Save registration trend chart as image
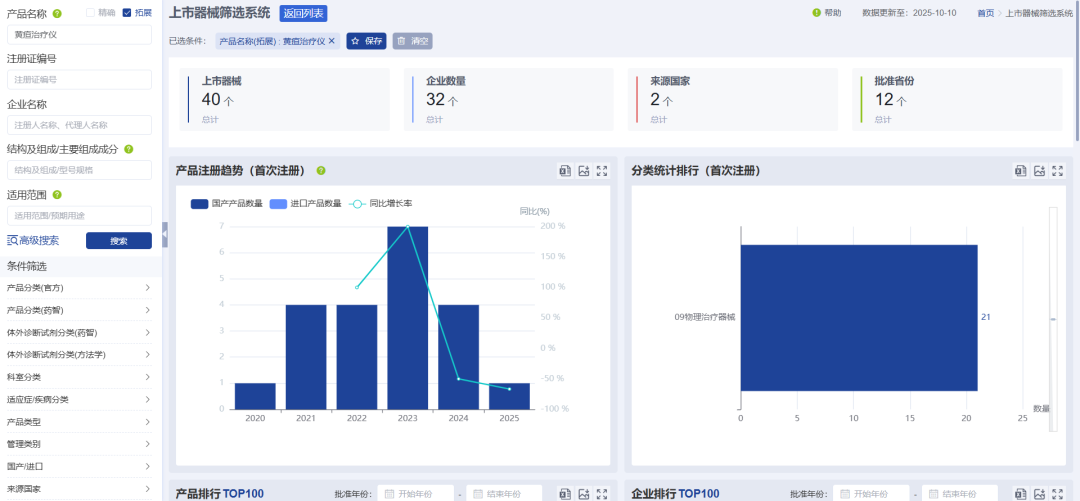The height and width of the screenshot is (501, 1080). [584, 171]
